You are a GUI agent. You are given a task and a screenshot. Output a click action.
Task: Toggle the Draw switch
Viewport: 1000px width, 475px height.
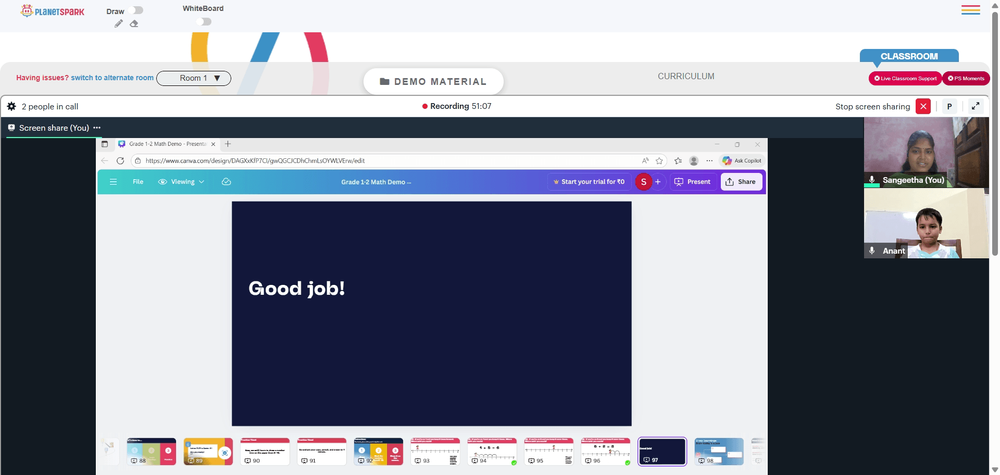click(x=135, y=10)
